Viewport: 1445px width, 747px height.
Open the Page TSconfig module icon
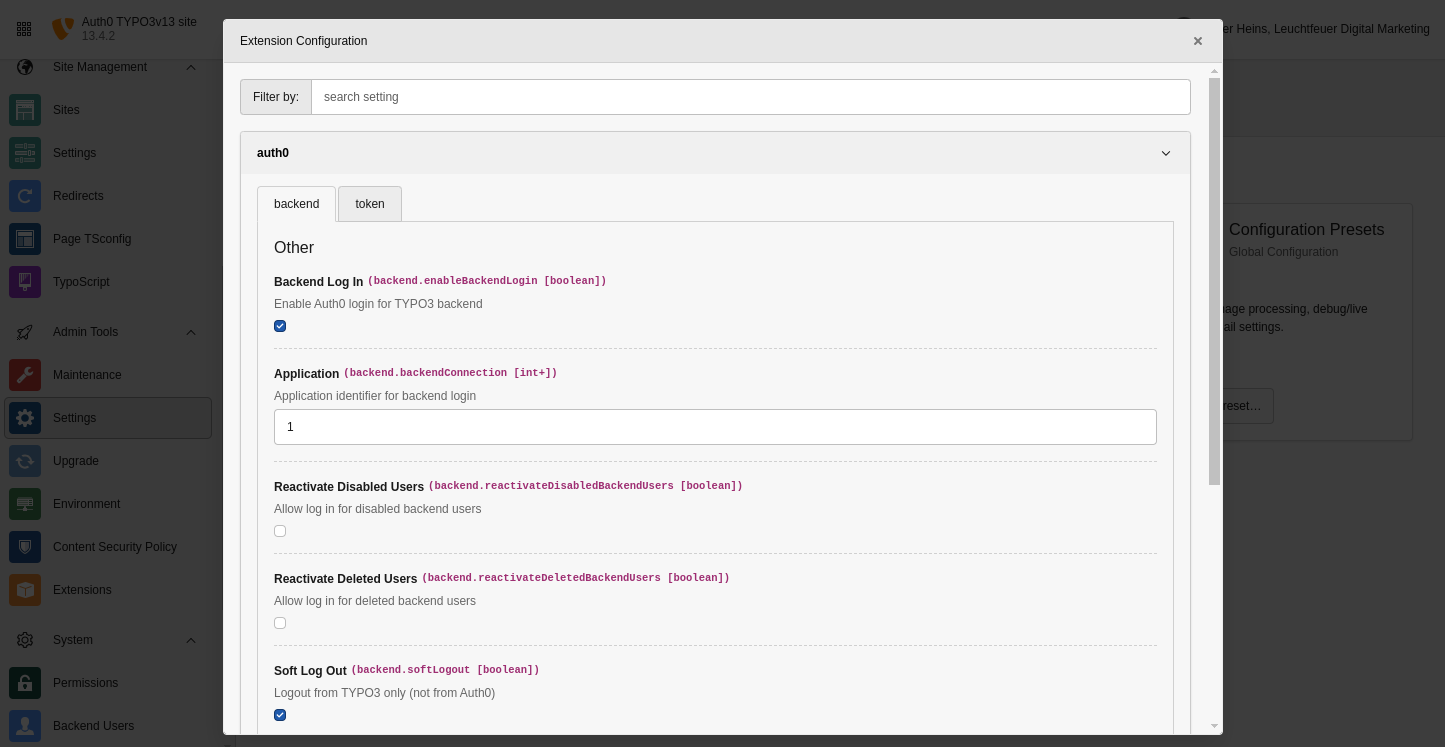pos(25,239)
